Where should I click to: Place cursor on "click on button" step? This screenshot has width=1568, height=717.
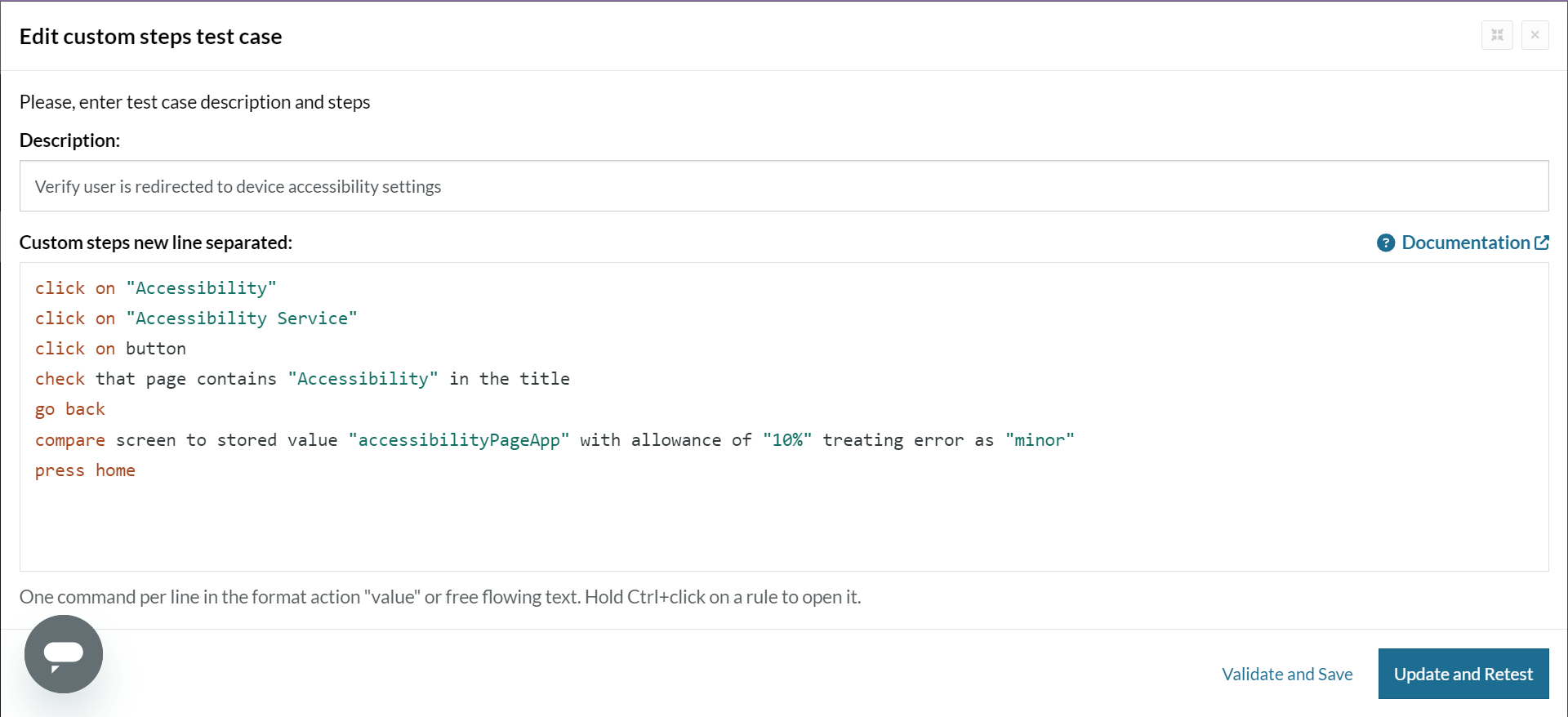point(110,349)
